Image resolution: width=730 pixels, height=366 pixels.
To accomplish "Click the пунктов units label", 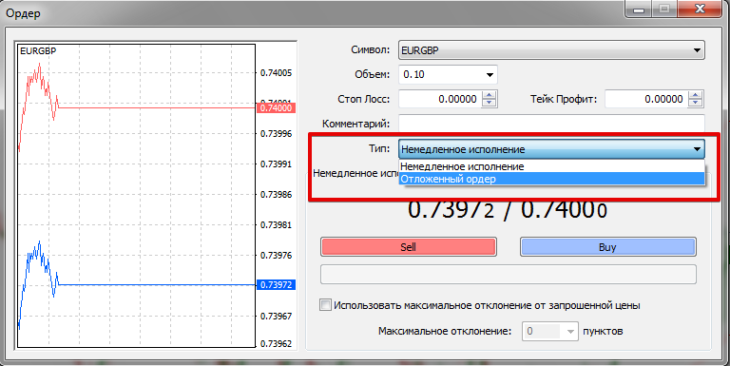I will click(x=603, y=331).
